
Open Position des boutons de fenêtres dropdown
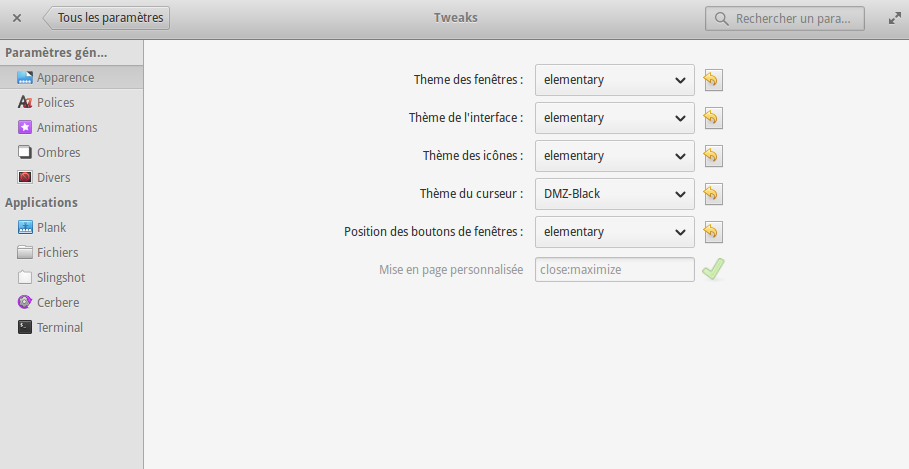click(615, 232)
